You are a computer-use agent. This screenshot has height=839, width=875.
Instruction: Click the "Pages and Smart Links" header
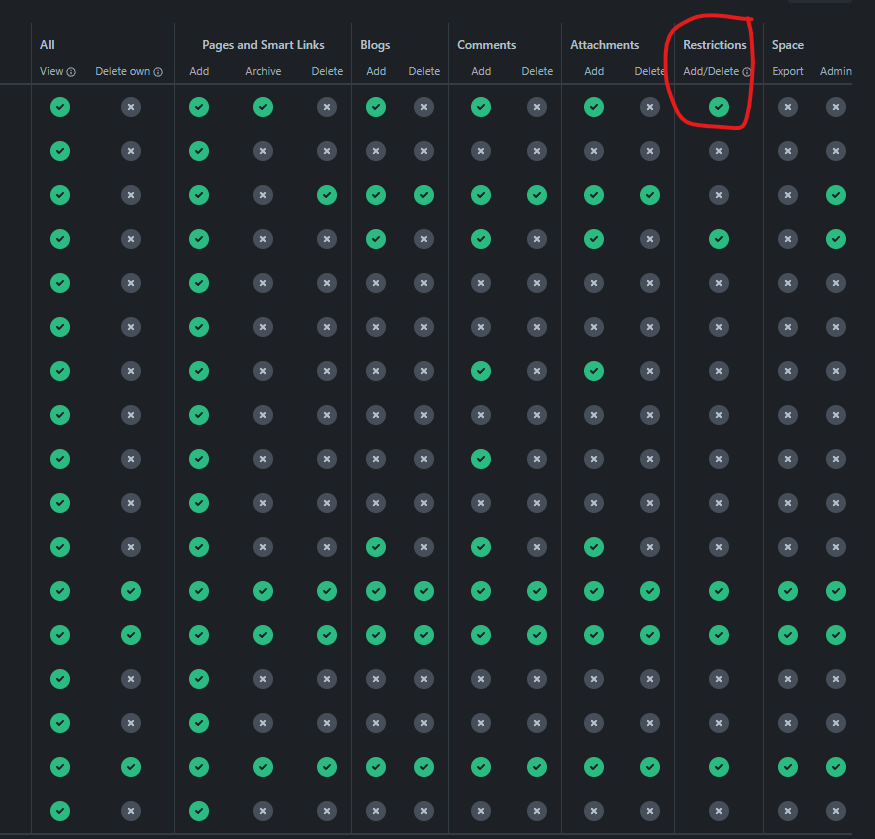pyautogui.click(x=263, y=44)
